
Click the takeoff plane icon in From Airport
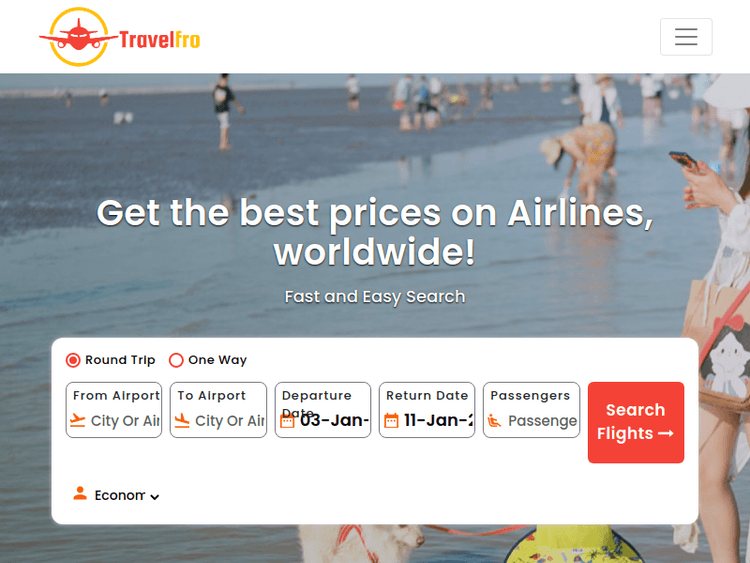coord(77,420)
